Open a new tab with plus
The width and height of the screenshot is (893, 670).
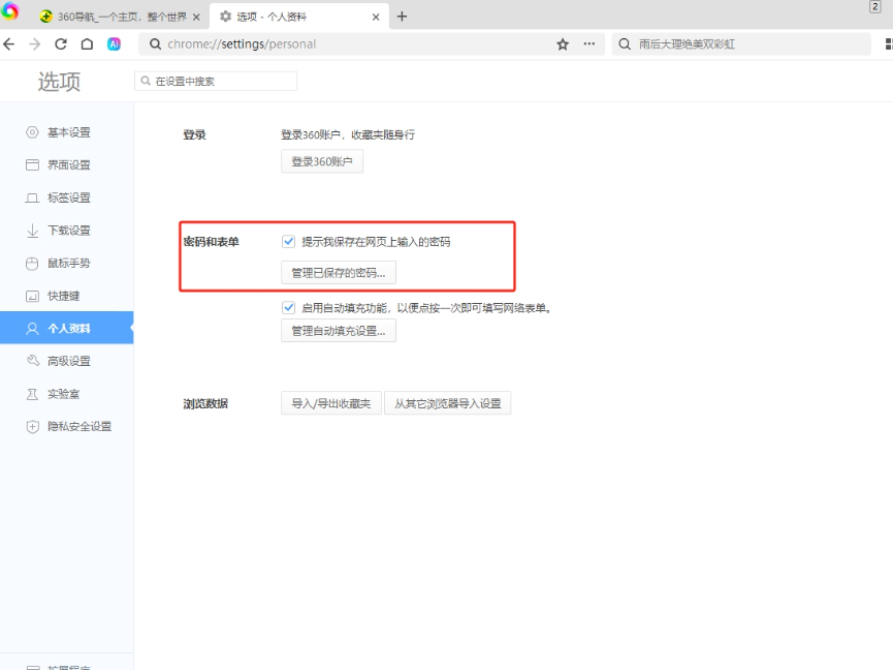pos(402,17)
